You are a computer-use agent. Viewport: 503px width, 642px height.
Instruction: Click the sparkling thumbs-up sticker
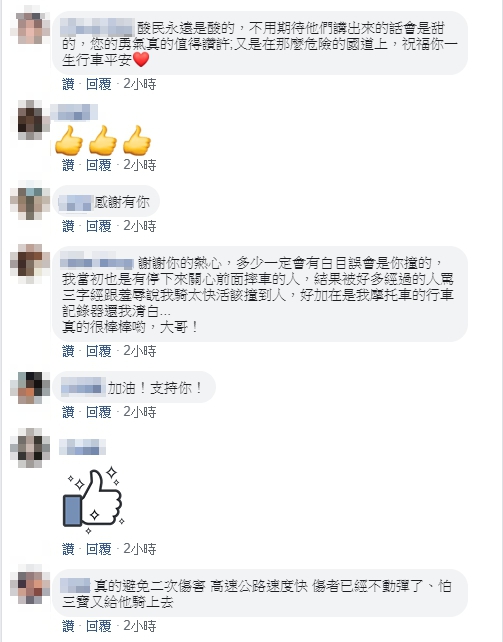[x=93, y=500]
